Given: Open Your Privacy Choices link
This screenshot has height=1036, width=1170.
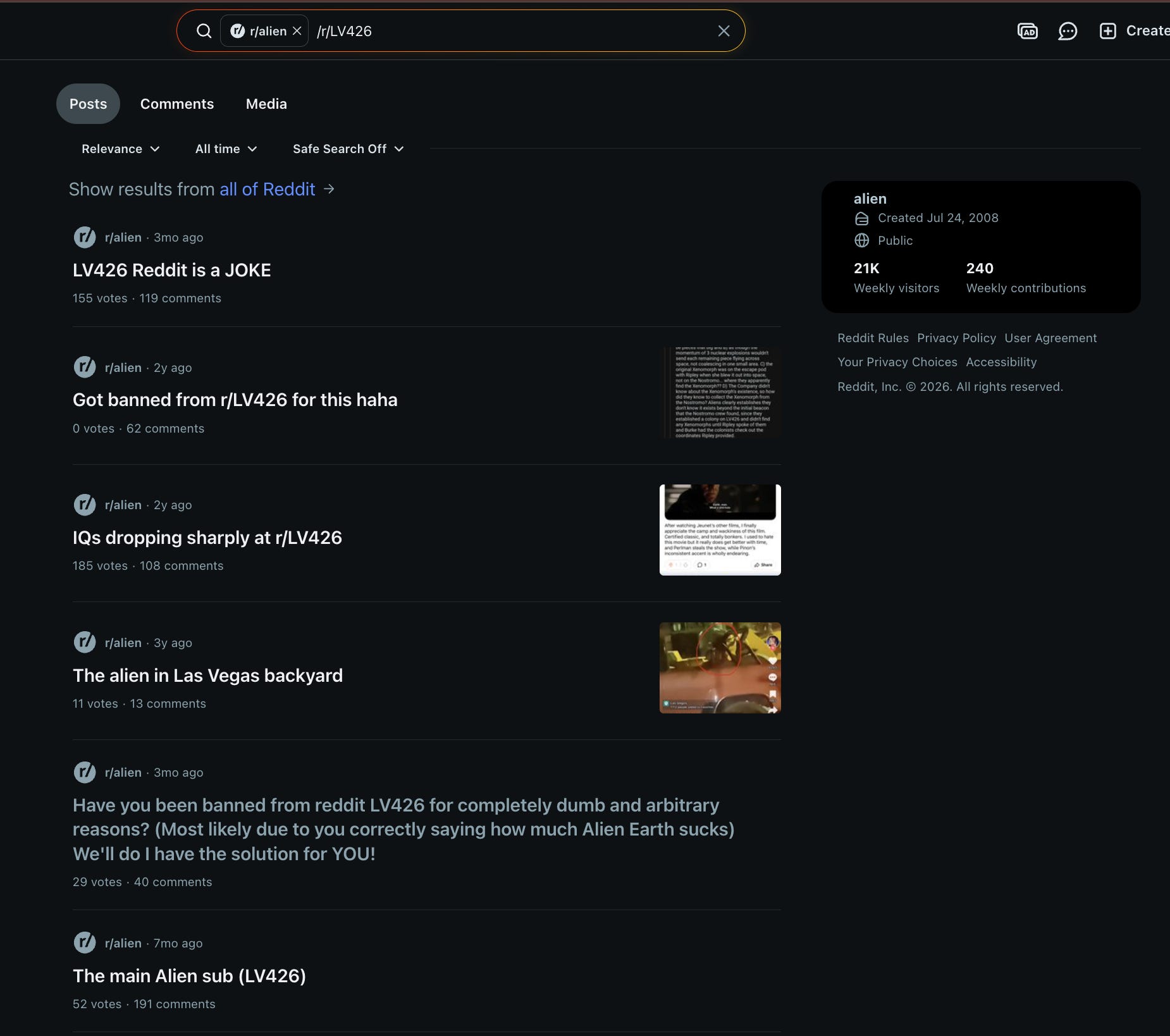Looking at the screenshot, I should pos(897,362).
